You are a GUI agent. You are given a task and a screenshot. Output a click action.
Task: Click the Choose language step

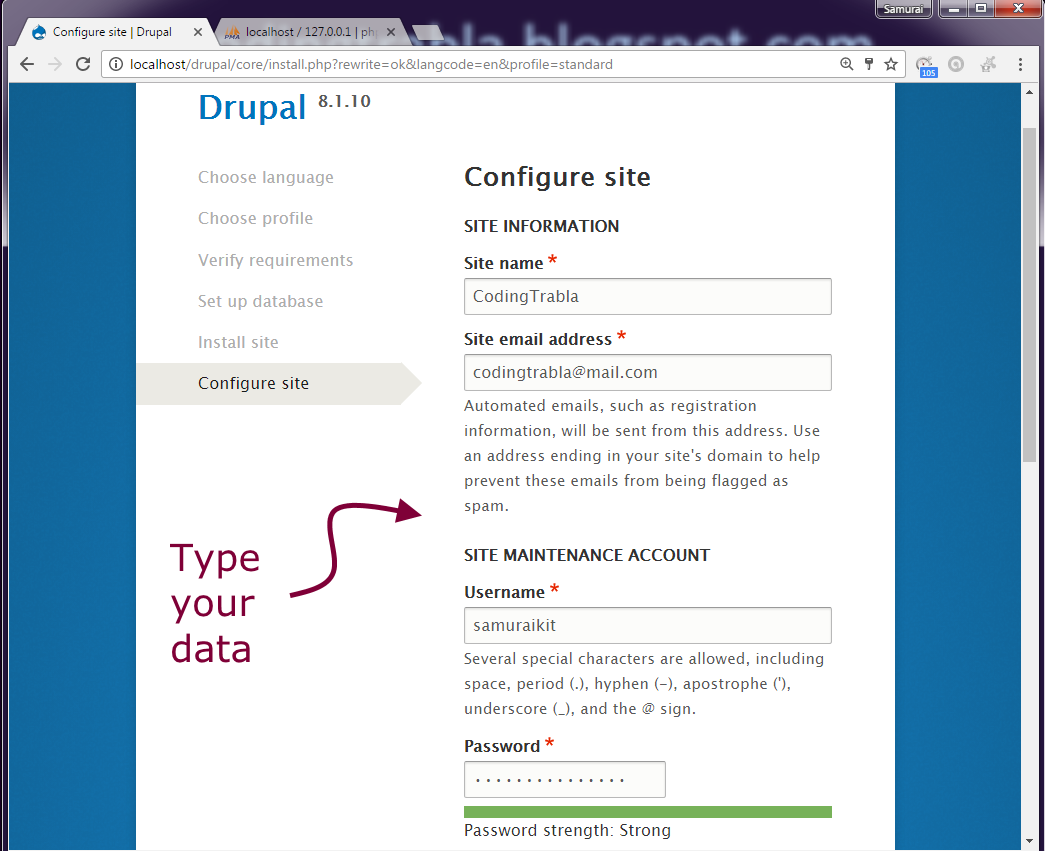pyautogui.click(x=266, y=177)
